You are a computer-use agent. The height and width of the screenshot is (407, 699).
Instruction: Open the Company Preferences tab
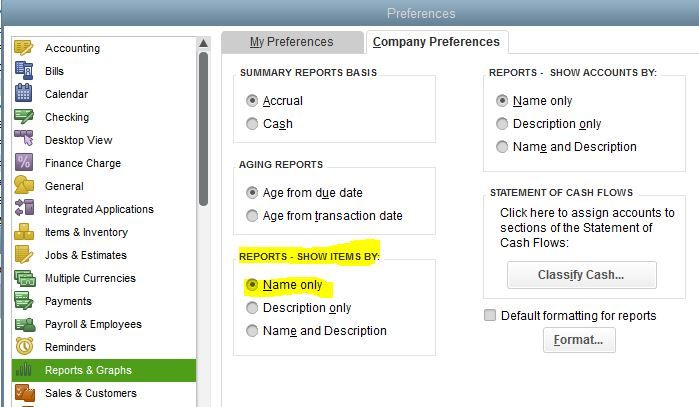point(436,42)
